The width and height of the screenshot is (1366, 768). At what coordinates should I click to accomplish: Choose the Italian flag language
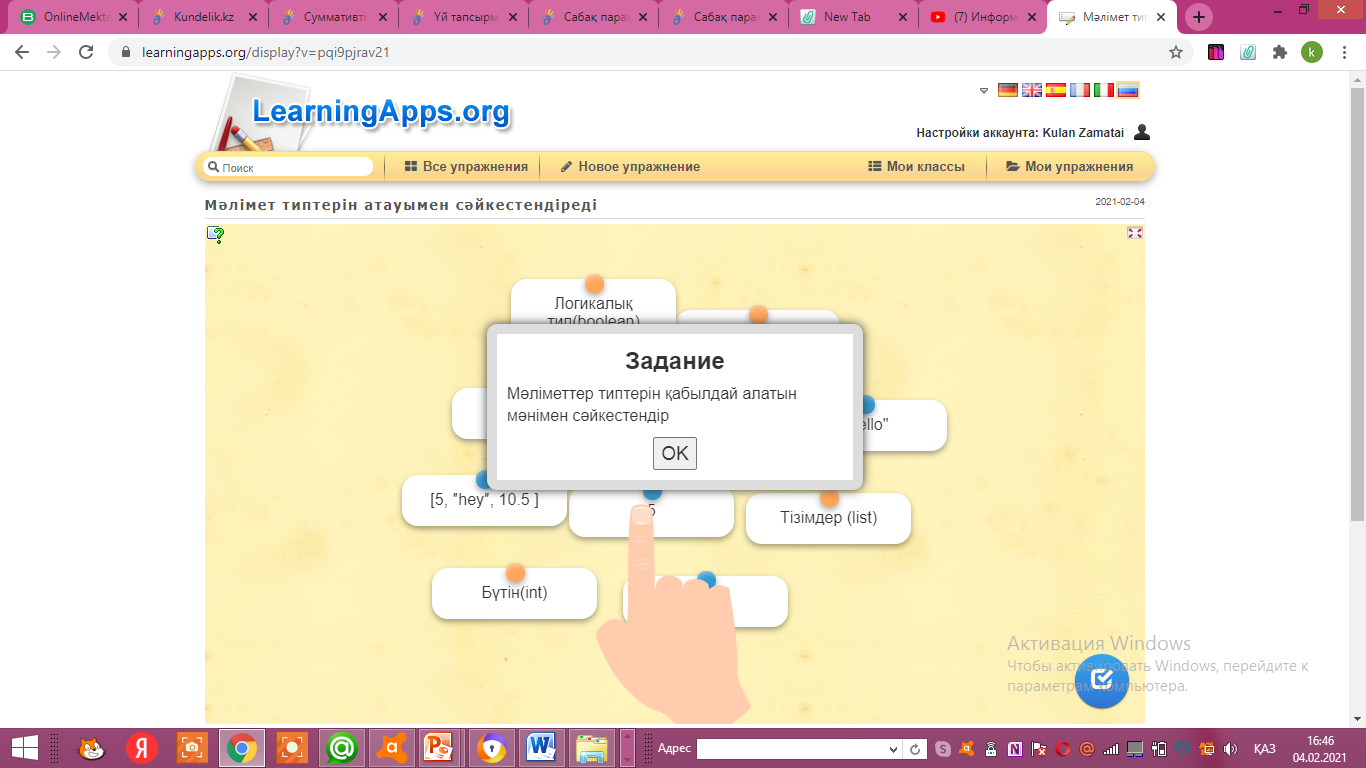point(1104,90)
